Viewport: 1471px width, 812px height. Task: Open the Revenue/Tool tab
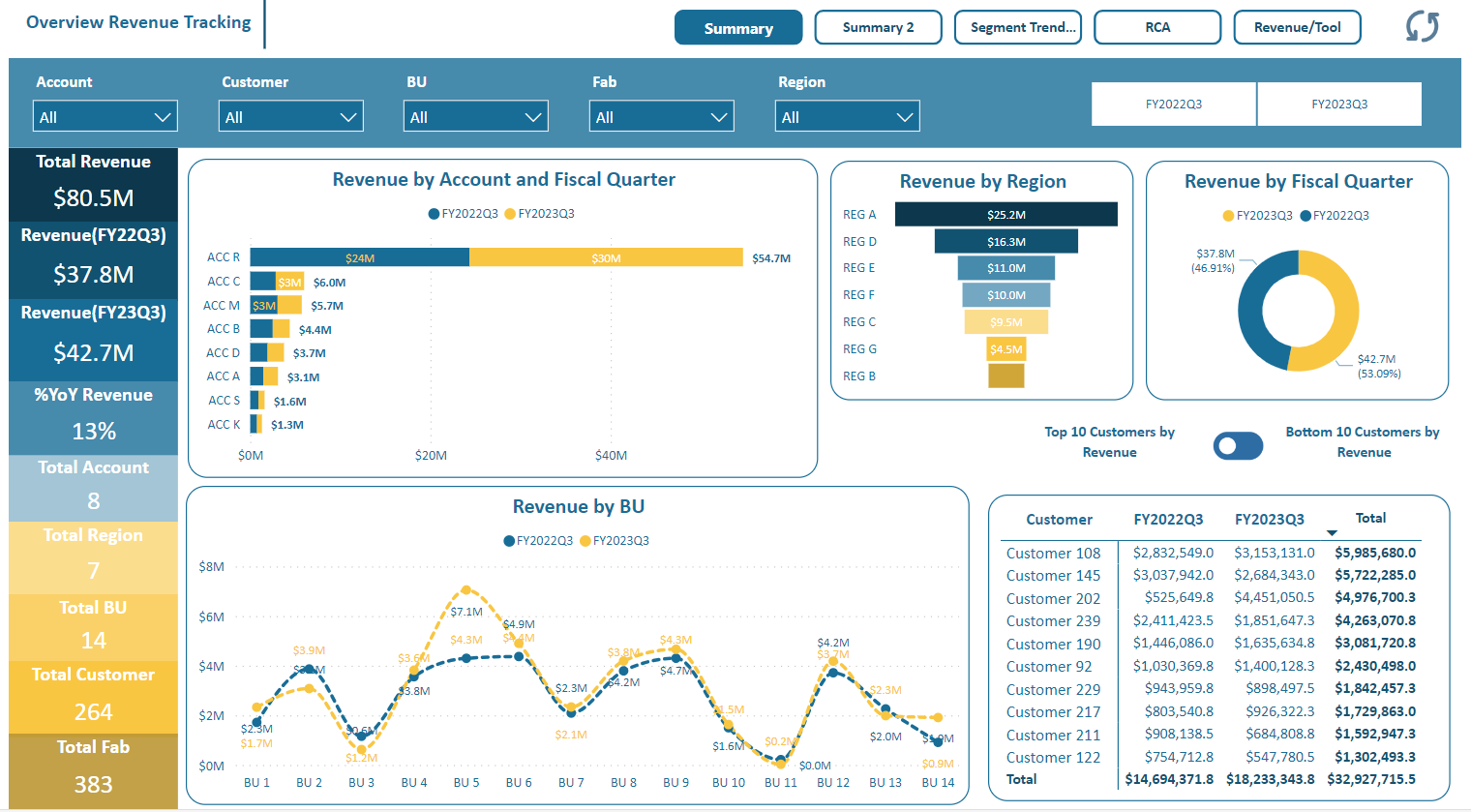pos(1298,27)
